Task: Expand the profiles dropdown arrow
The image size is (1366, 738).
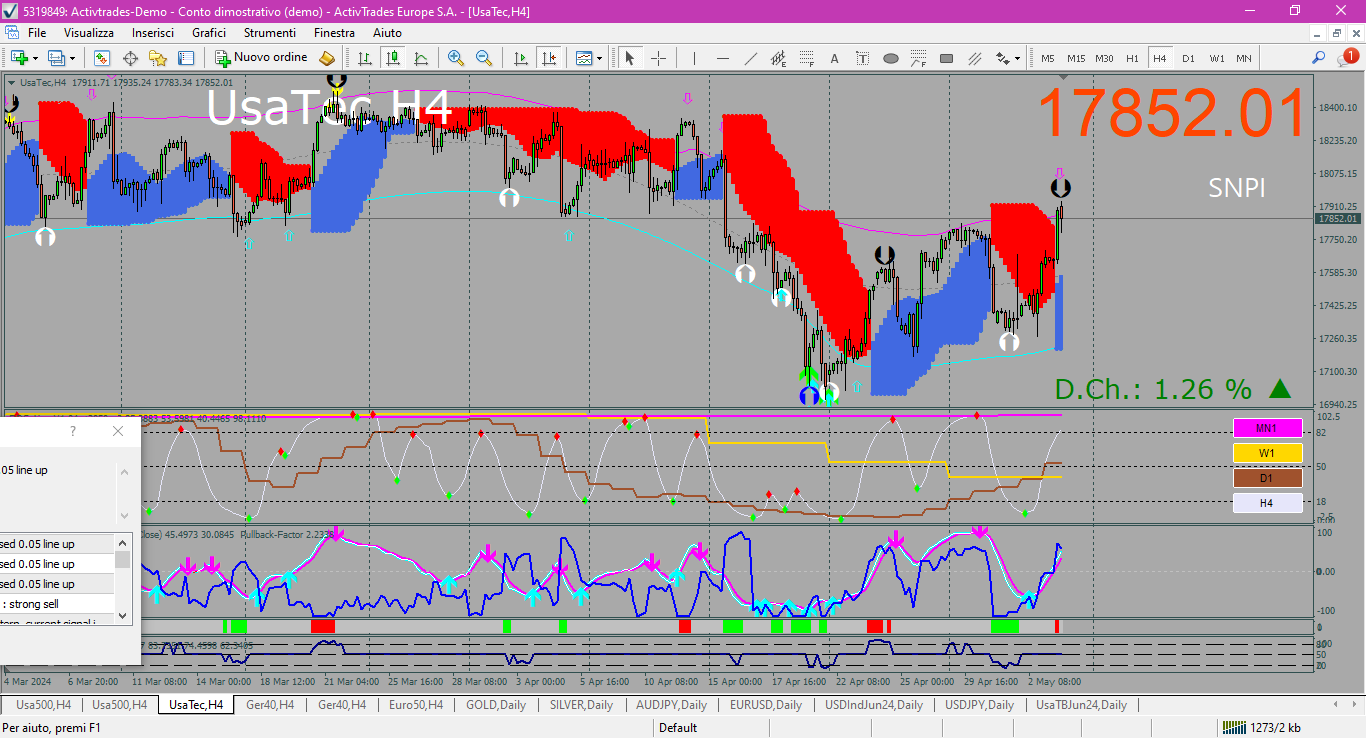Action: pos(72,58)
